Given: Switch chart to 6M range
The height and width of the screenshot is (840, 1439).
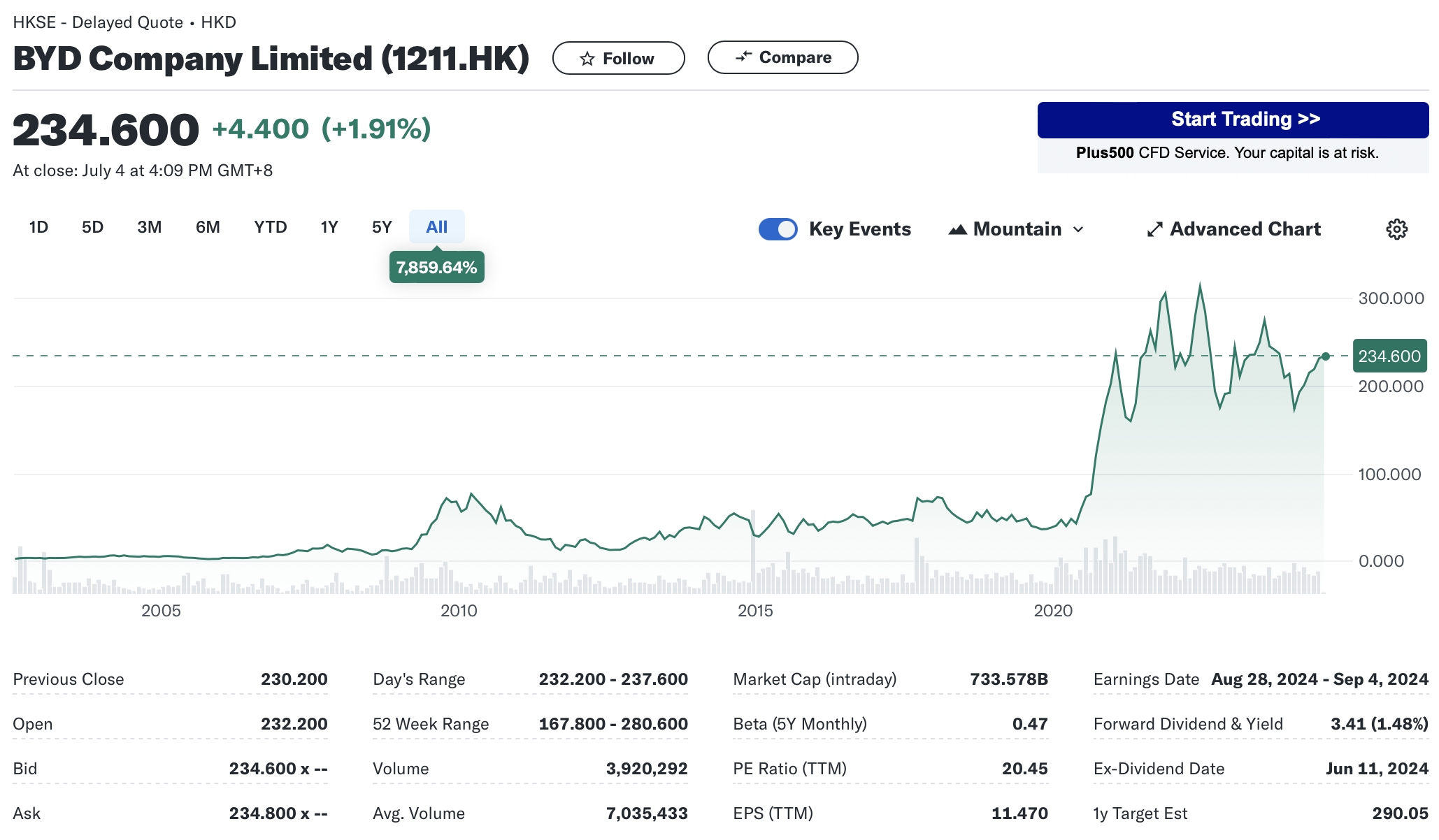Looking at the screenshot, I should [208, 227].
